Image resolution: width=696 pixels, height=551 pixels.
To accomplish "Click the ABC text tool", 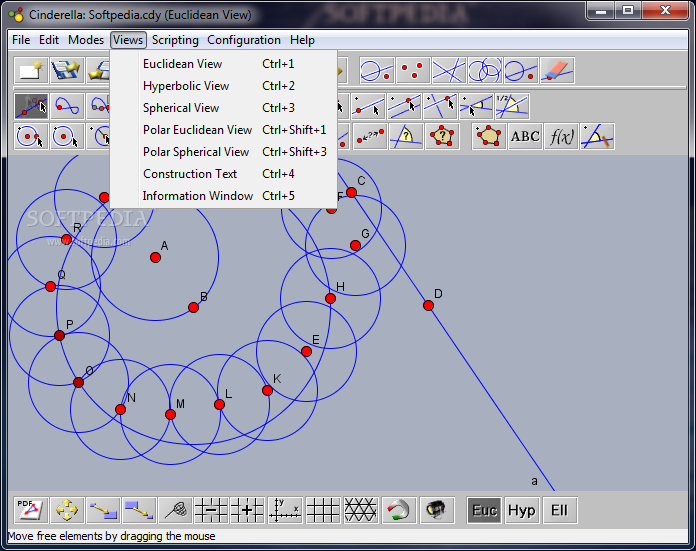I will 525,136.
